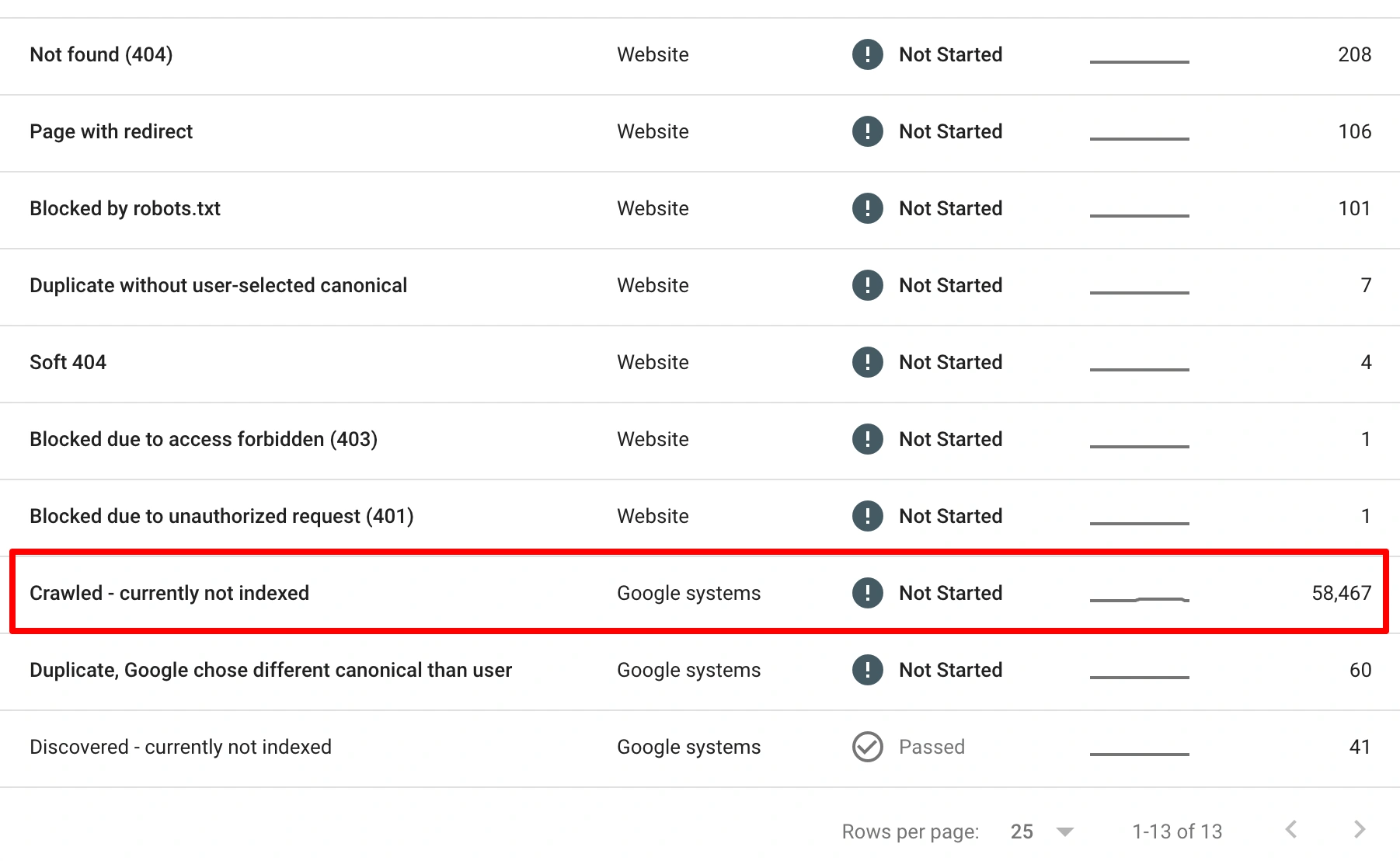This screenshot has width=1400, height=861.
Task: Click the status icon for Page with redirect
Action: pyautogui.click(x=867, y=131)
